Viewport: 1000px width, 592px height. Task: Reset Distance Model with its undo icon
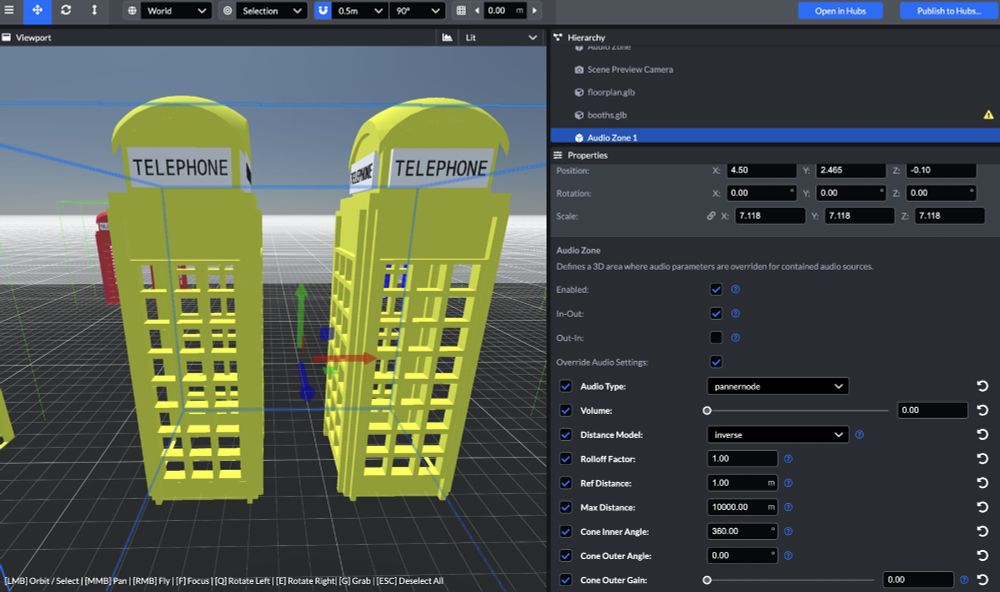tap(983, 434)
